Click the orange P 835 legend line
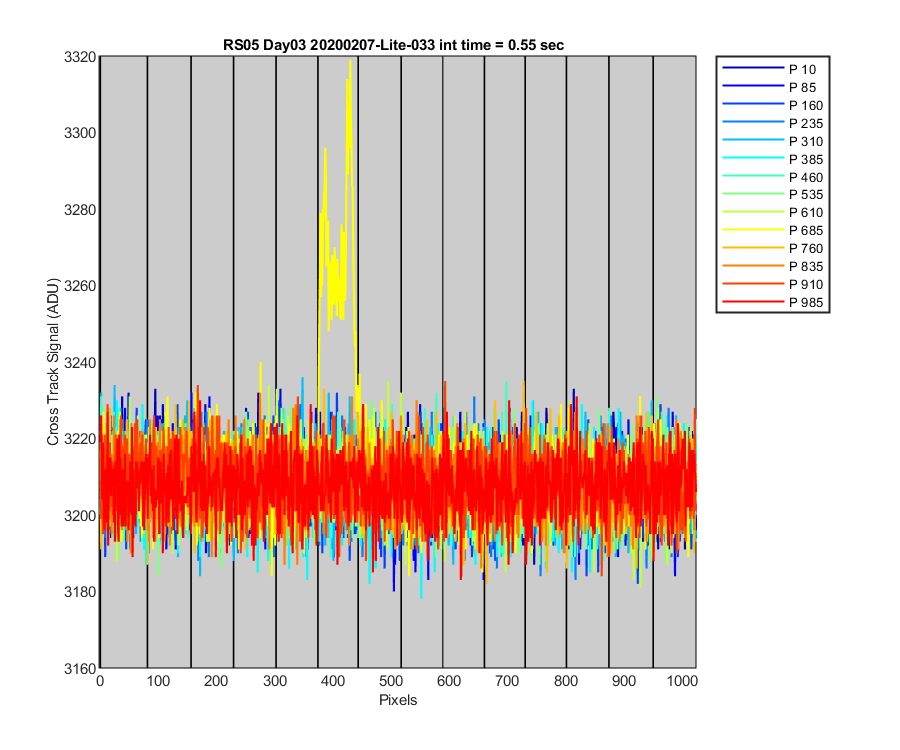 753,266
